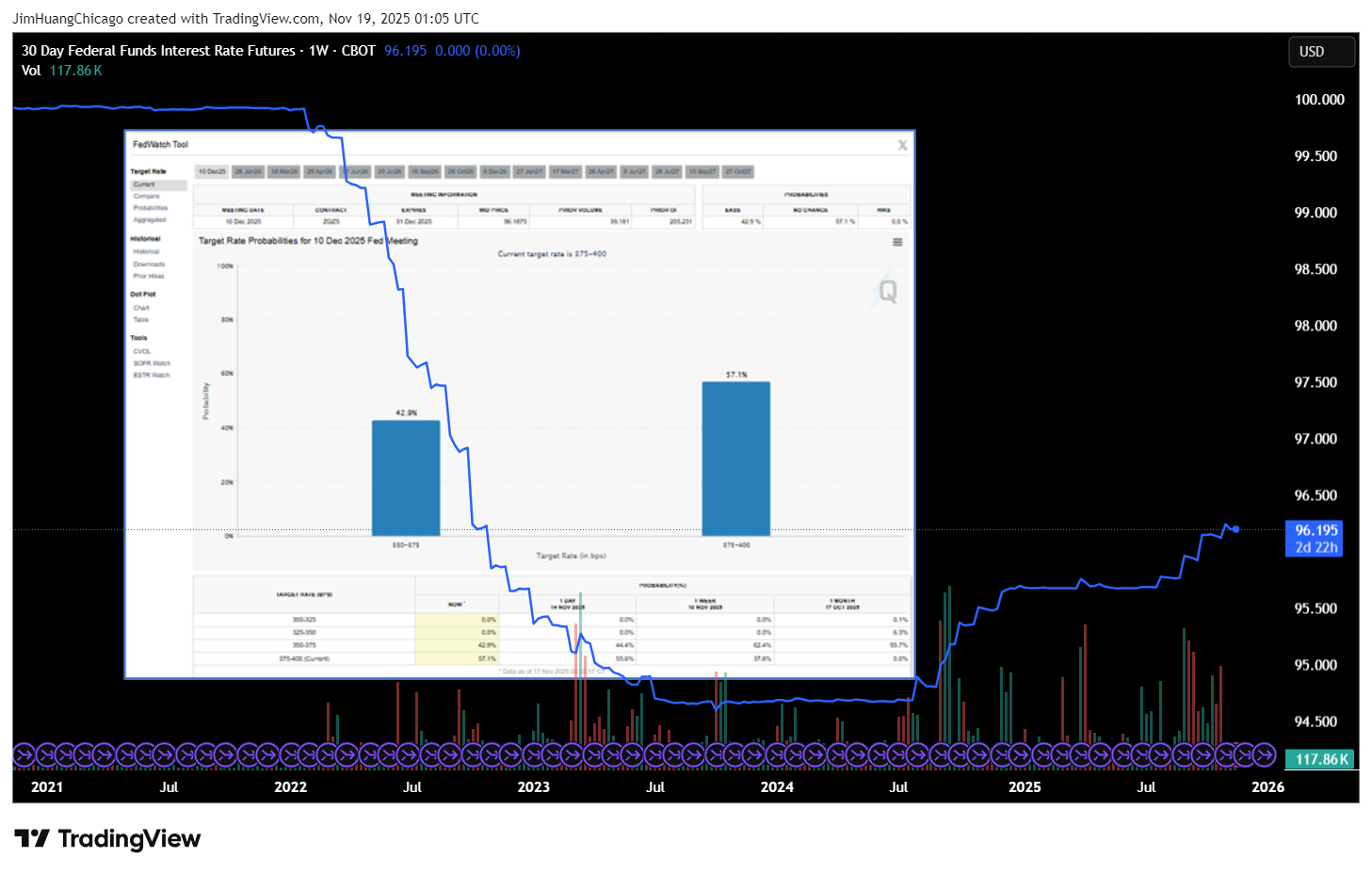Open the FedWatch chart hamburger menu
This screenshot has height=874, width=1372.
click(x=897, y=242)
